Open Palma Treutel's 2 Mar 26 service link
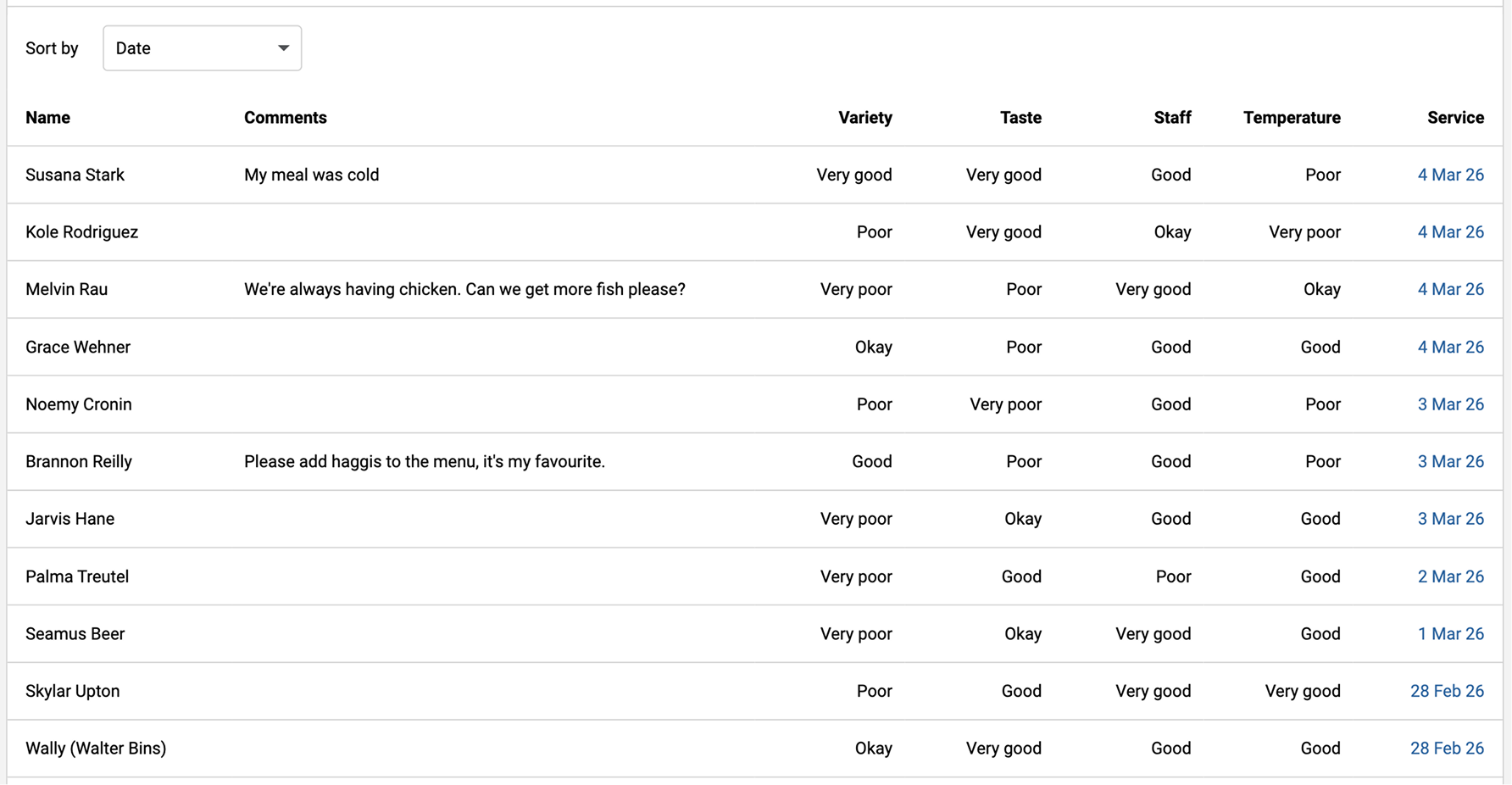Image resolution: width=1512 pixels, height=785 pixels. click(1450, 576)
